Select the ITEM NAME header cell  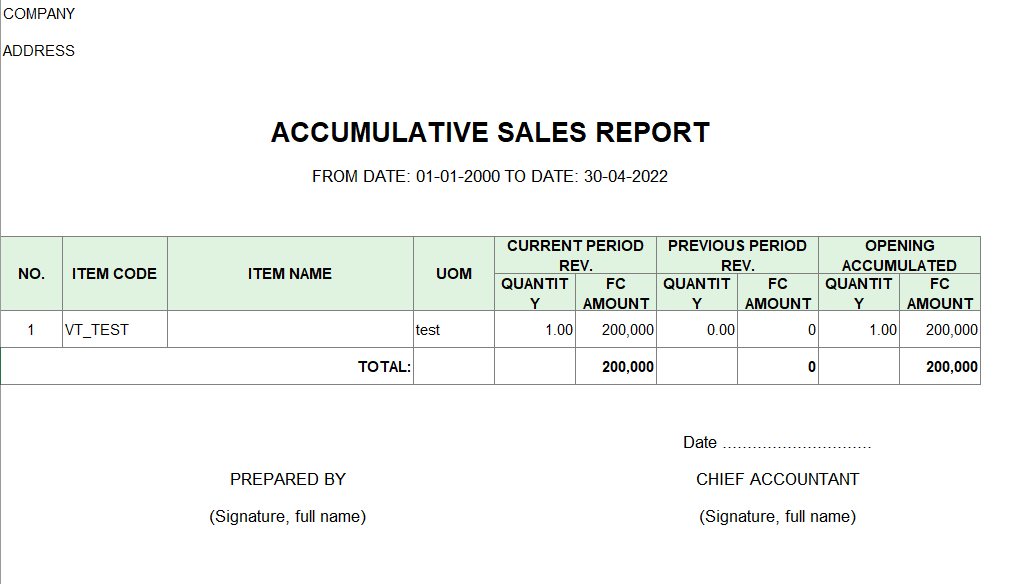click(290, 274)
